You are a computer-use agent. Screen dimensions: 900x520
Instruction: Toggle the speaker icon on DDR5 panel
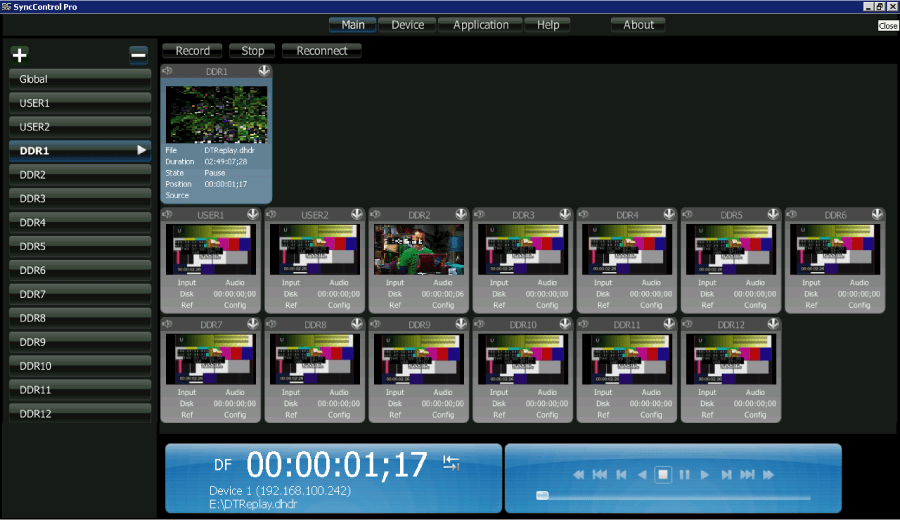click(687, 214)
